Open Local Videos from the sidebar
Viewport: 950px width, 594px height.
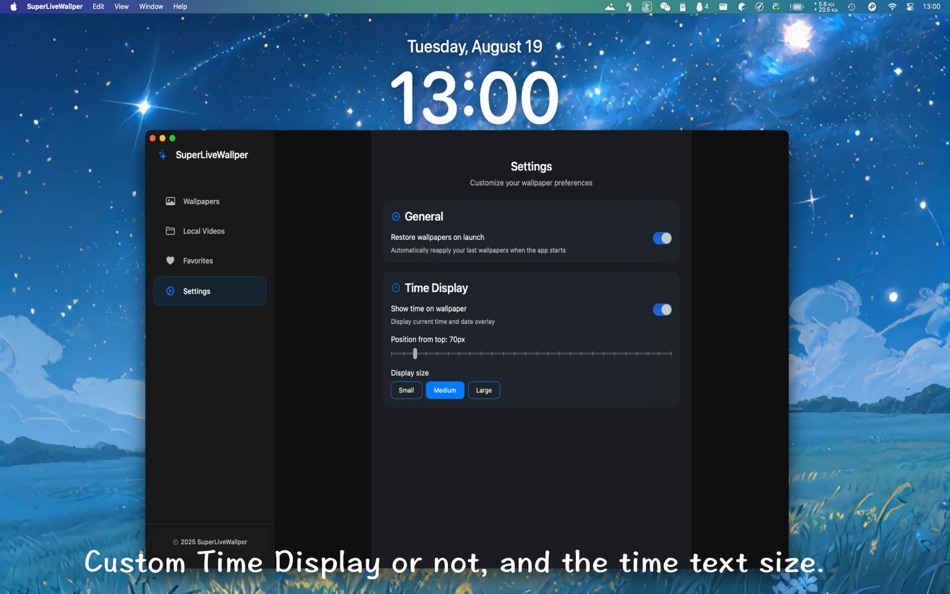(x=171, y=231)
